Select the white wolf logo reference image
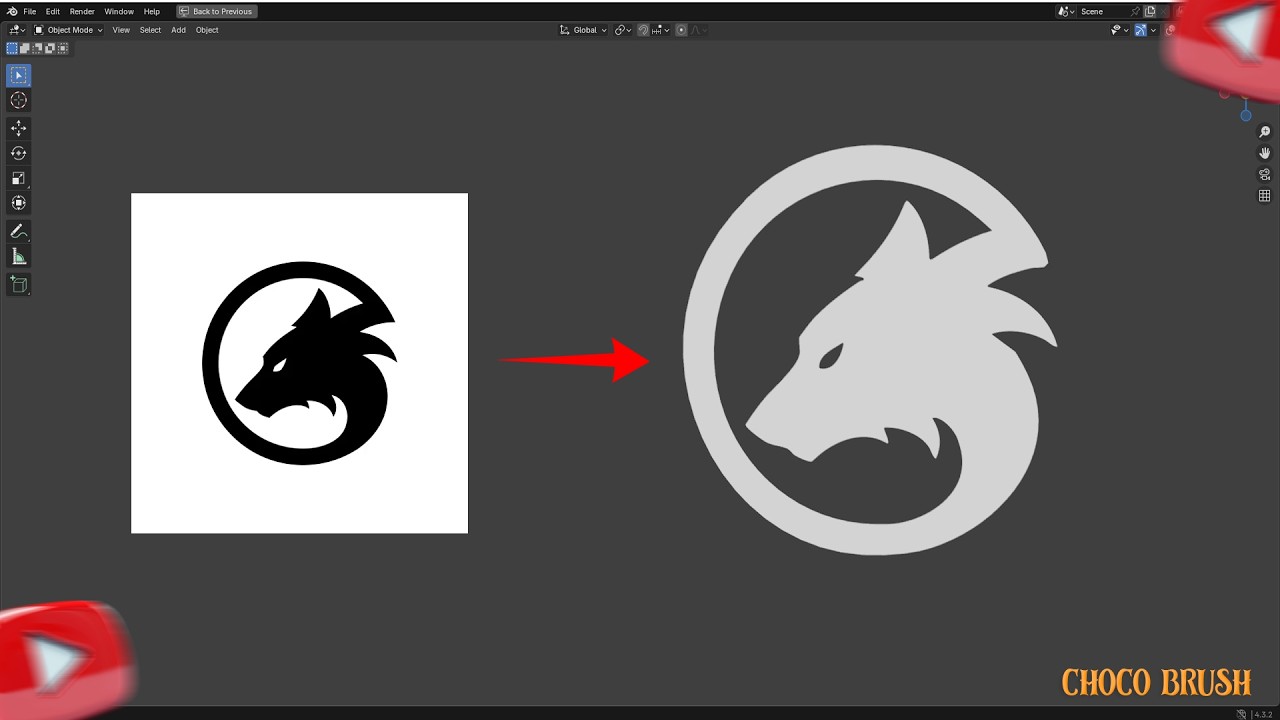 point(299,363)
